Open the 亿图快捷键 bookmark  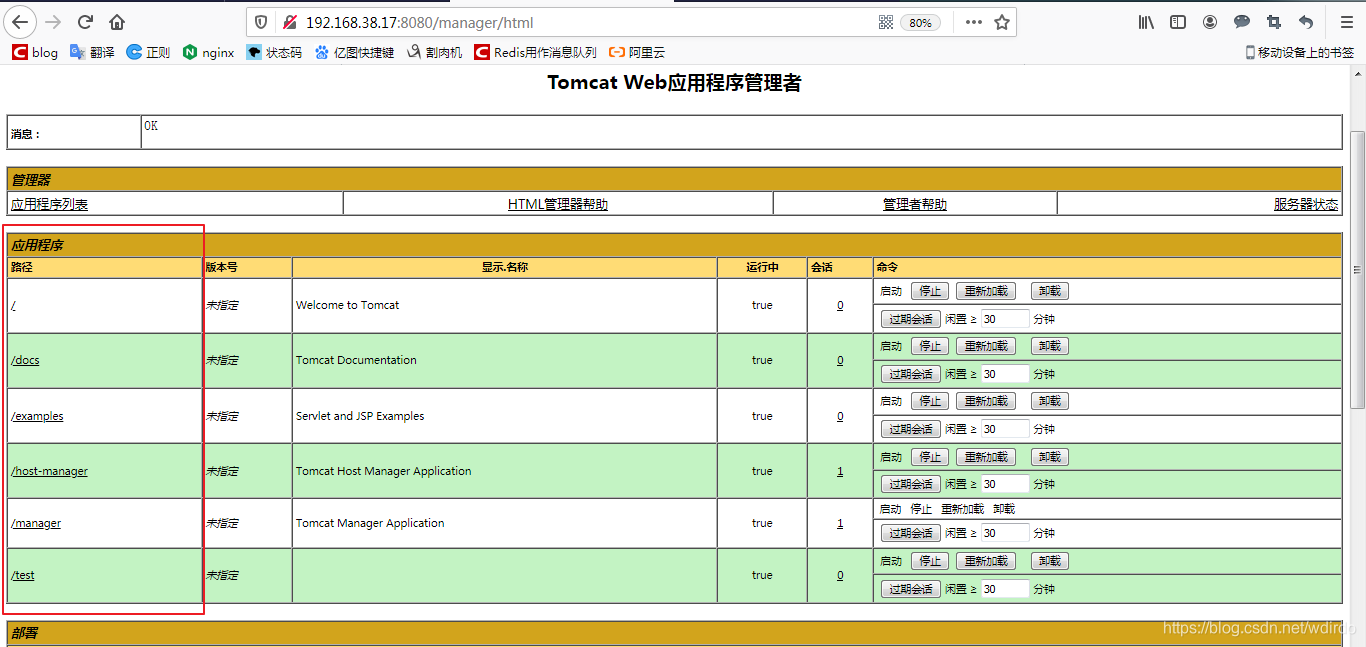pos(354,52)
